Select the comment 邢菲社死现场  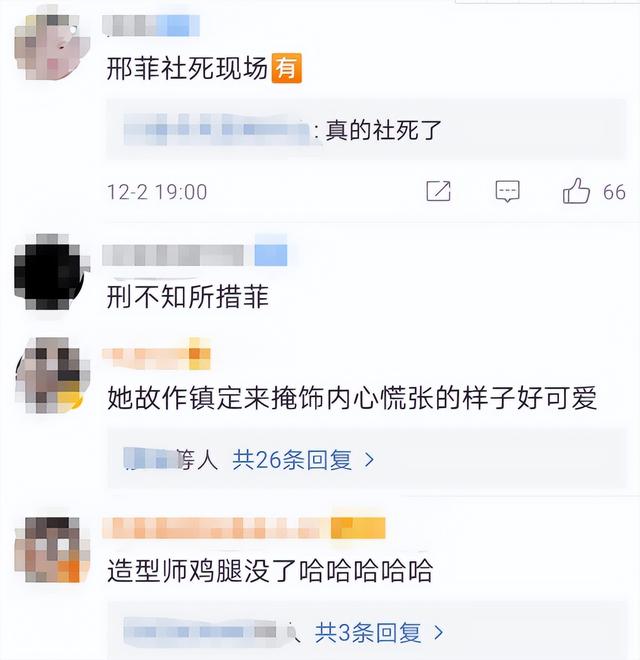[187, 68]
